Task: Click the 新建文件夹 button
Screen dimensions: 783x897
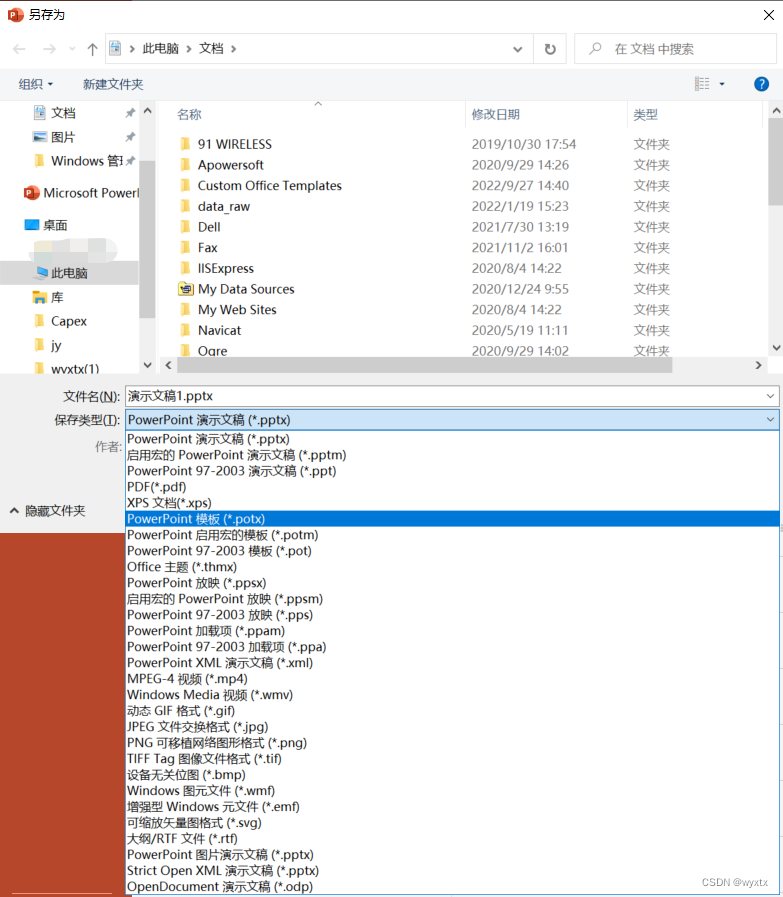Action: click(x=113, y=84)
